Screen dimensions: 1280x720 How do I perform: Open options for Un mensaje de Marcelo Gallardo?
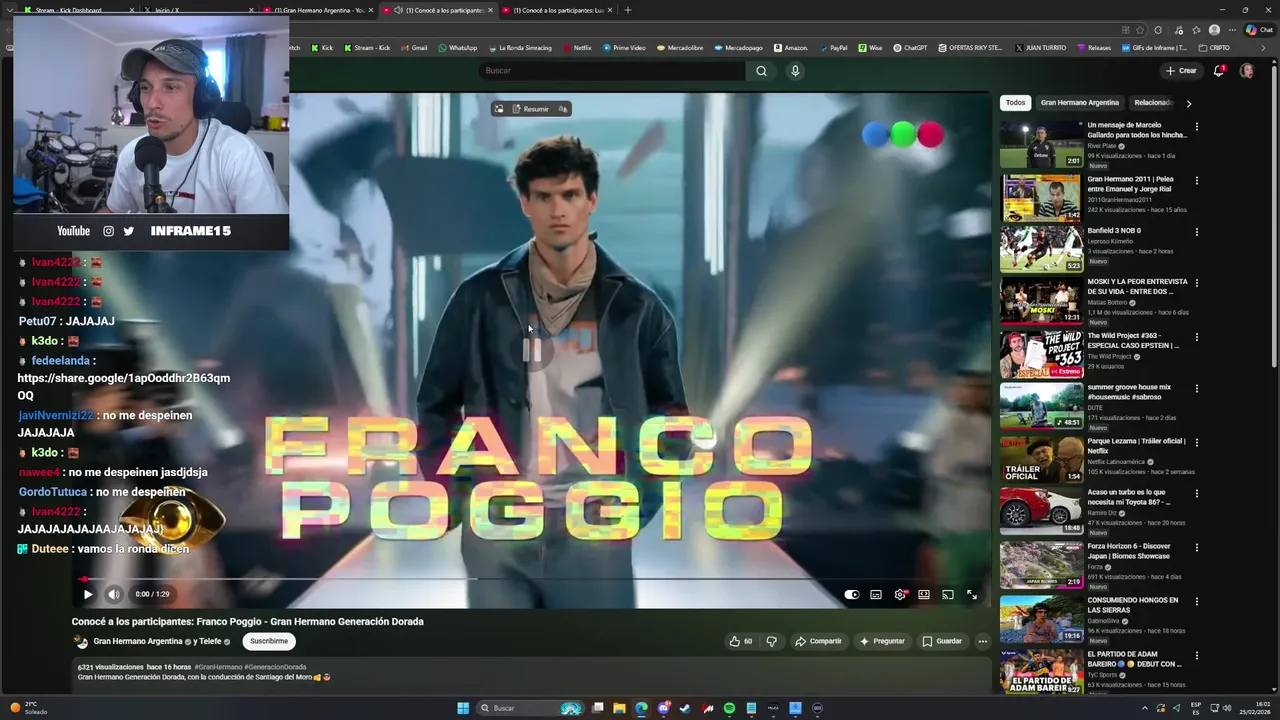(x=1197, y=127)
